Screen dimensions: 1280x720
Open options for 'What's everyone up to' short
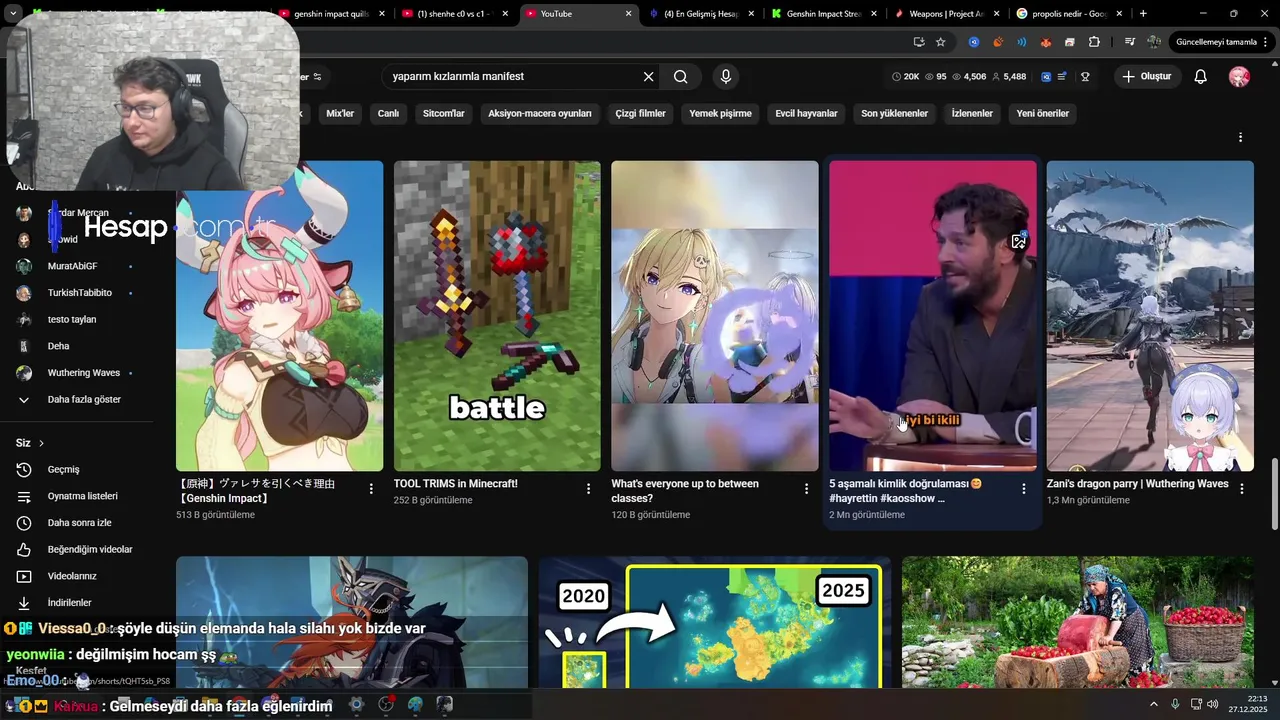[807, 488]
